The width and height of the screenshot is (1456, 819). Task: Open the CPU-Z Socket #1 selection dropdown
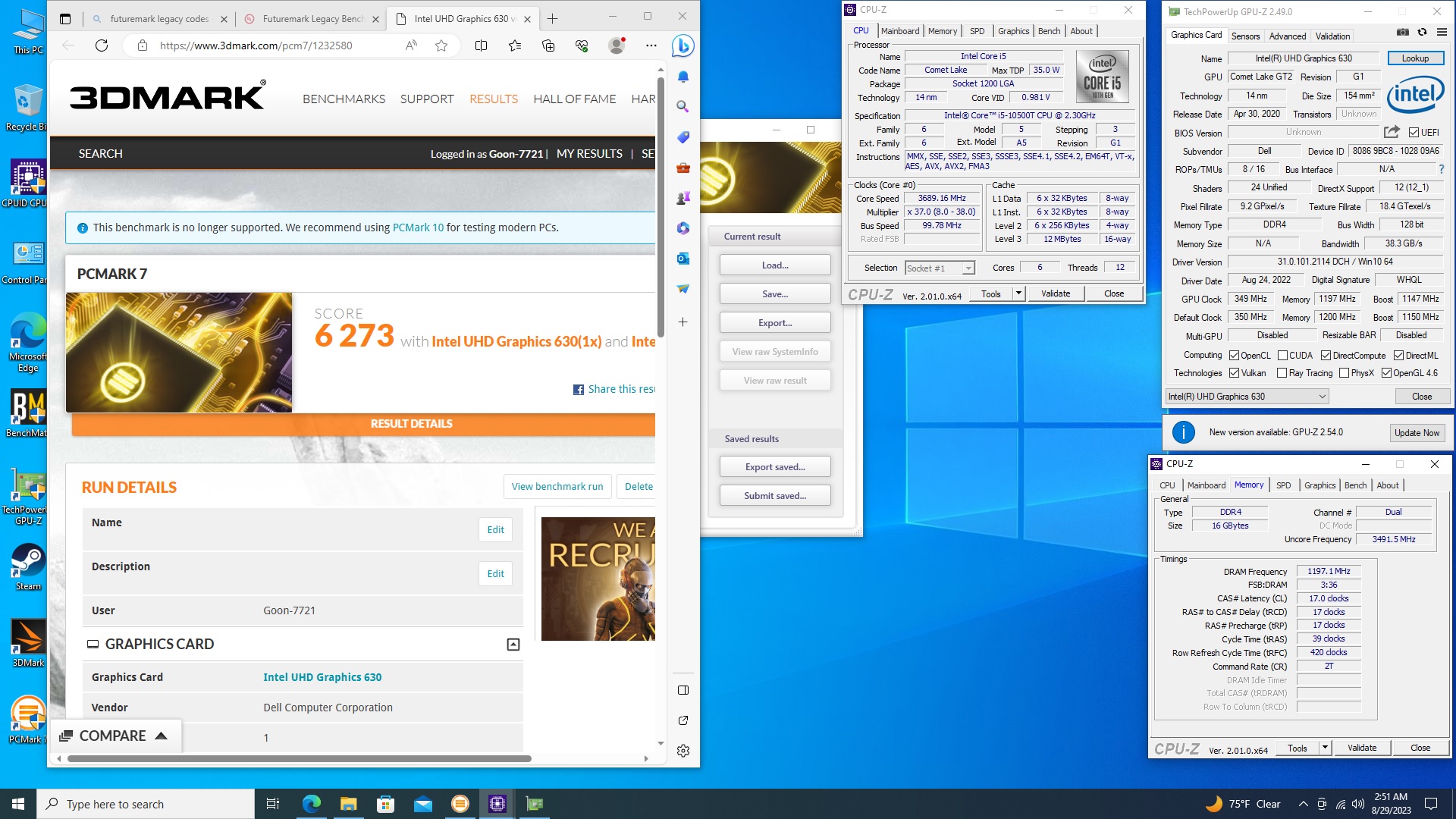940,268
